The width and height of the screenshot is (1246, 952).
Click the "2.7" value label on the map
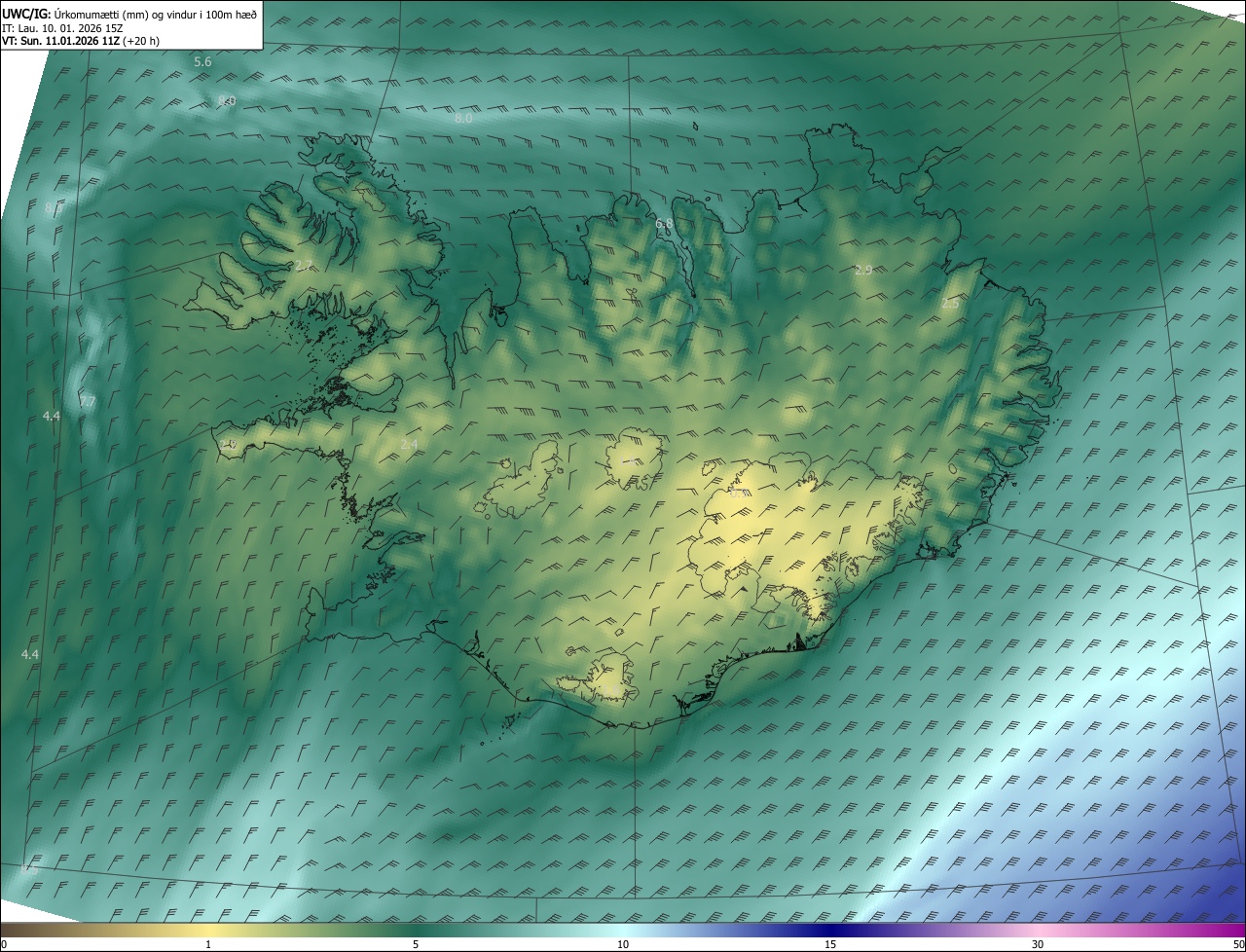pos(304,267)
